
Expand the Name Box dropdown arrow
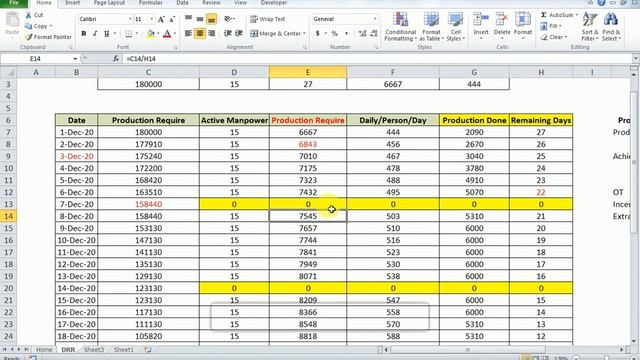(x=75, y=59)
